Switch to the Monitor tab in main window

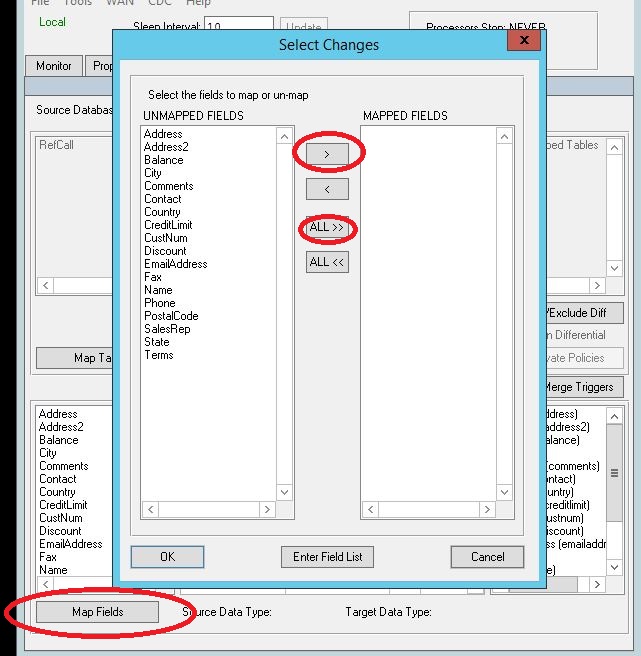[54, 66]
